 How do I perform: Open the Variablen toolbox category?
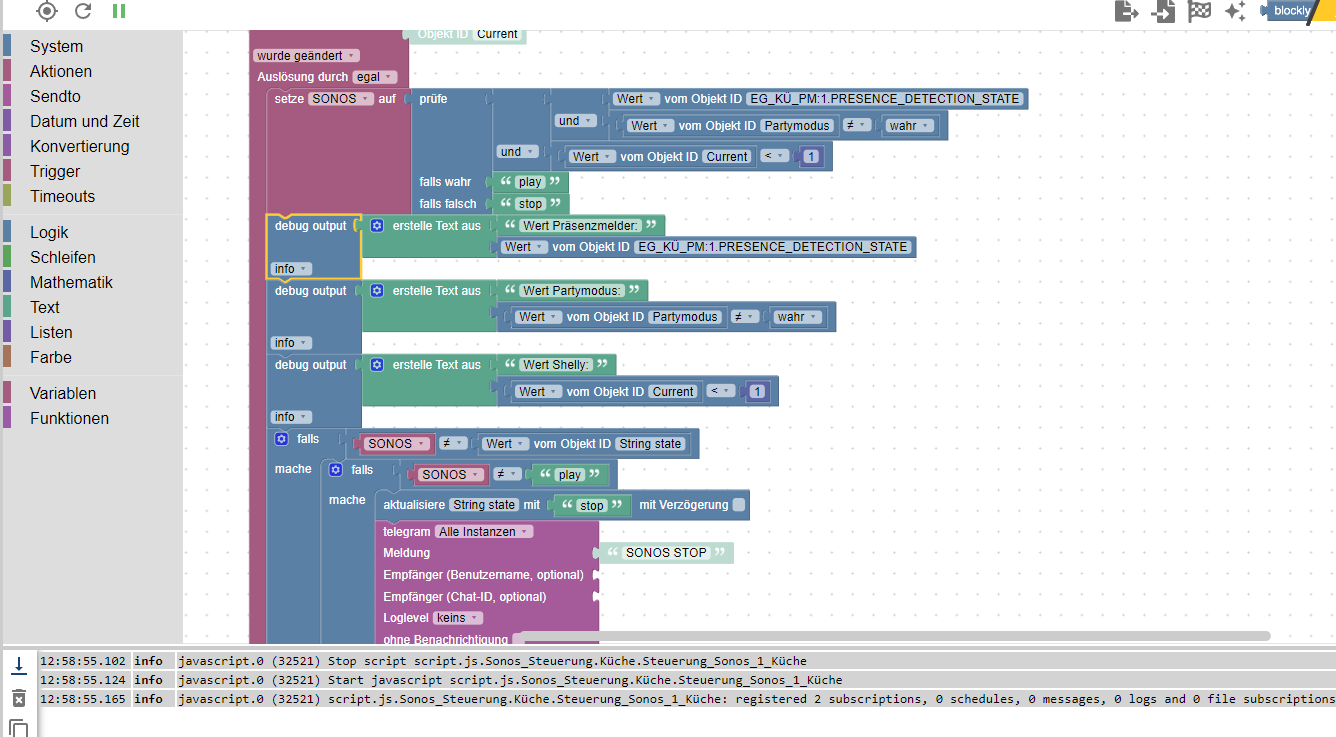point(62,393)
